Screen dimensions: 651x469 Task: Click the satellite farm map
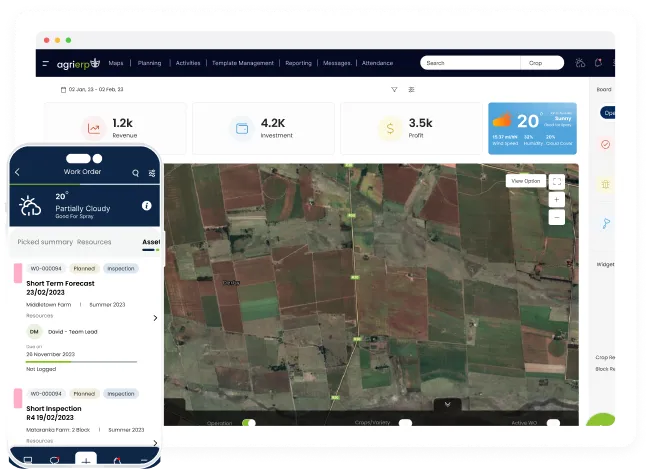371,295
